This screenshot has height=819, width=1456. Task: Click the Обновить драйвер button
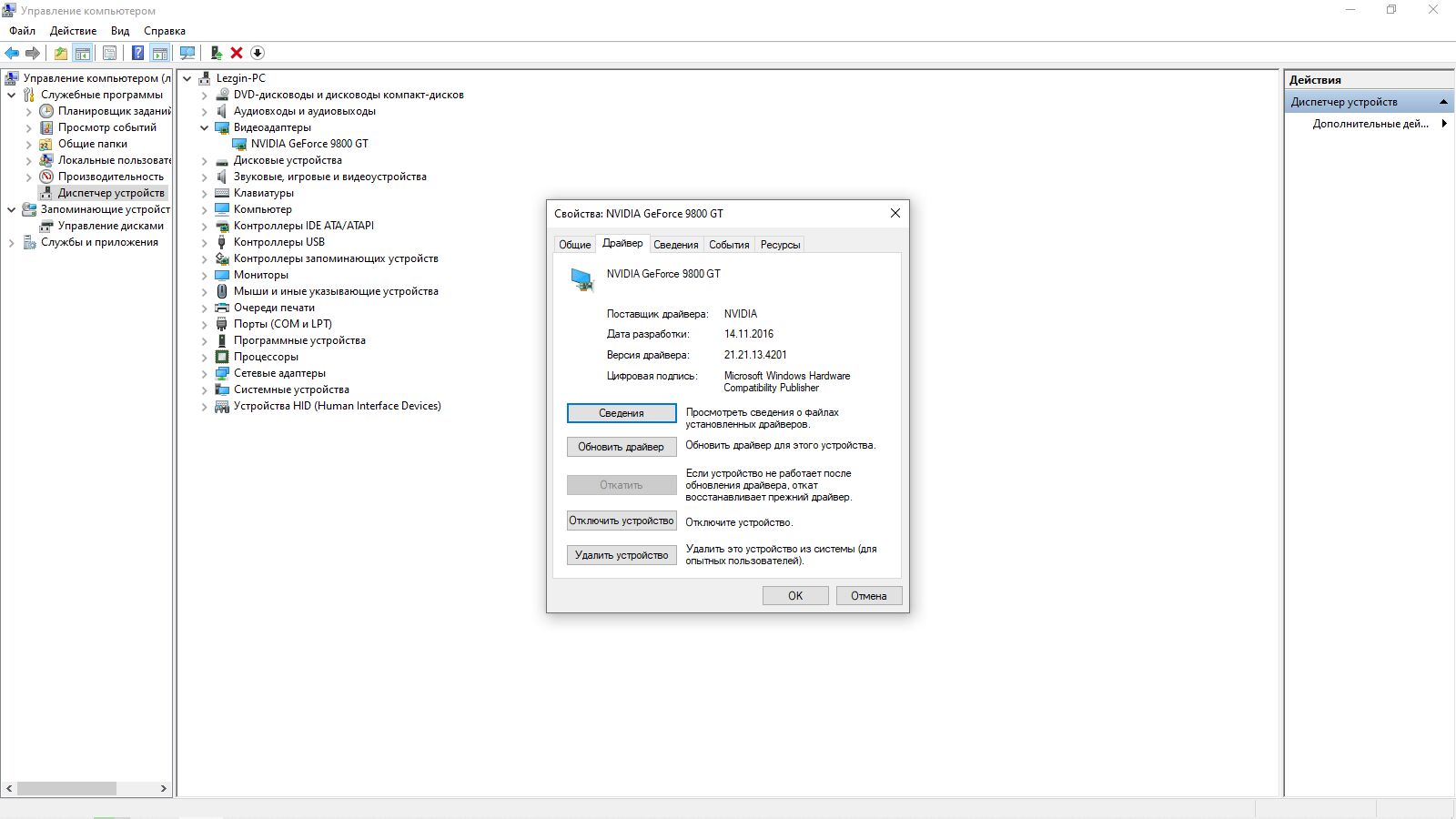(622, 447)
